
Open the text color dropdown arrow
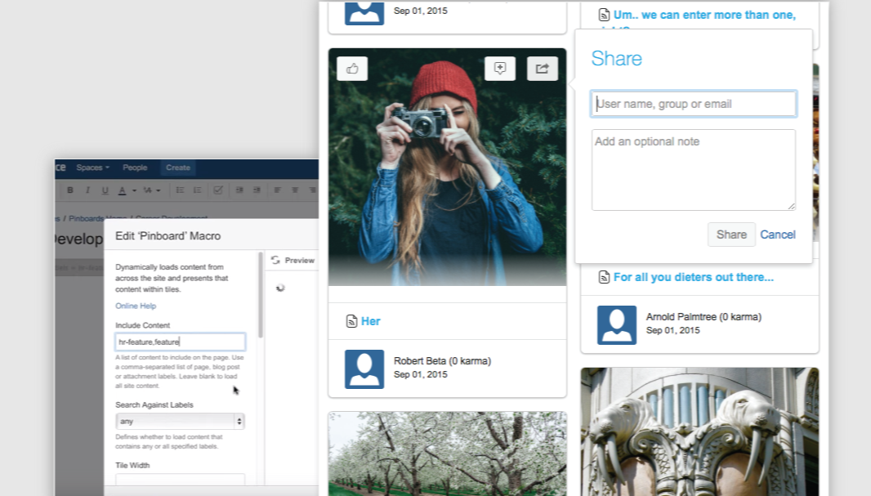(x=133, y=190)
